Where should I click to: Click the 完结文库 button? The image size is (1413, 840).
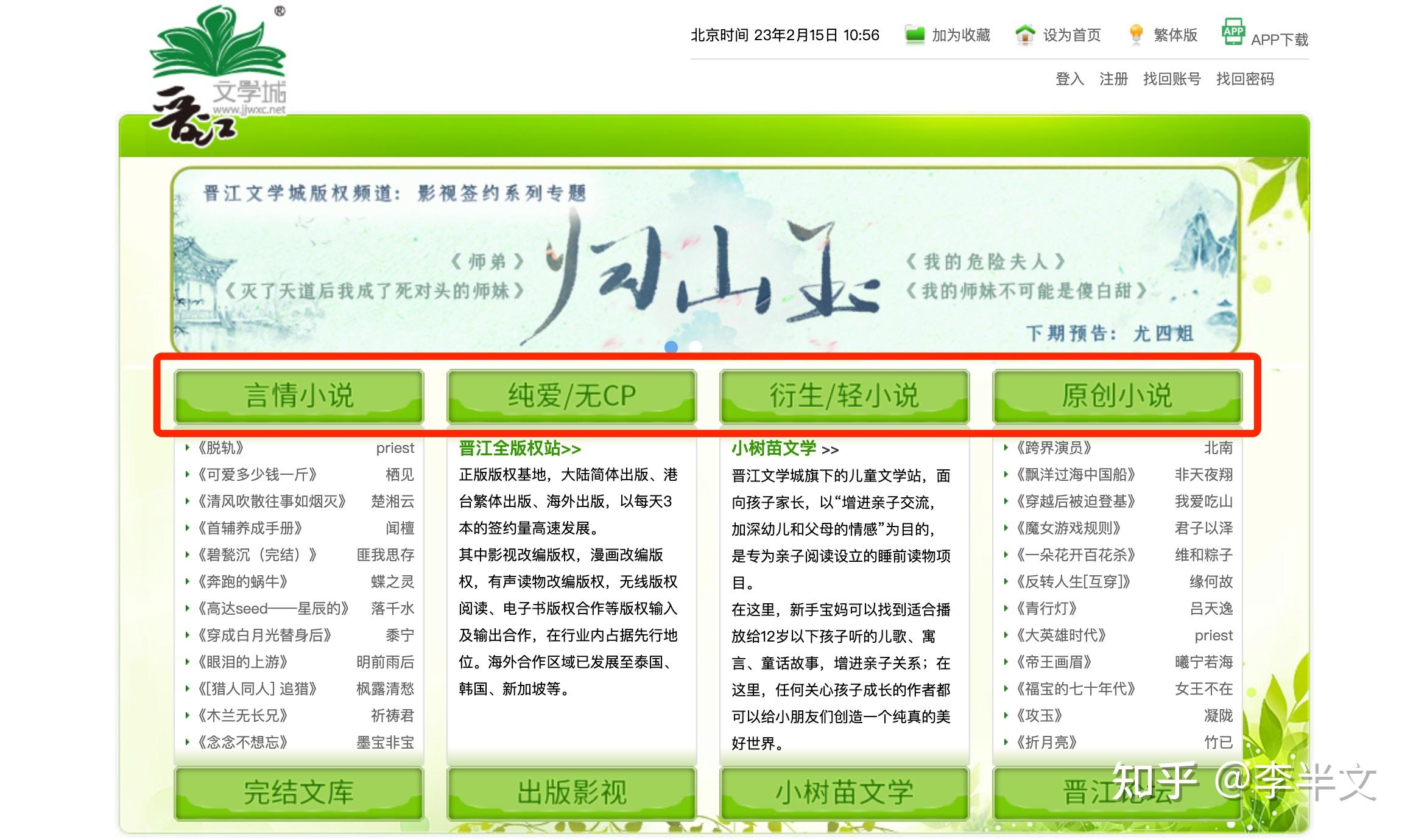point(298,793)
